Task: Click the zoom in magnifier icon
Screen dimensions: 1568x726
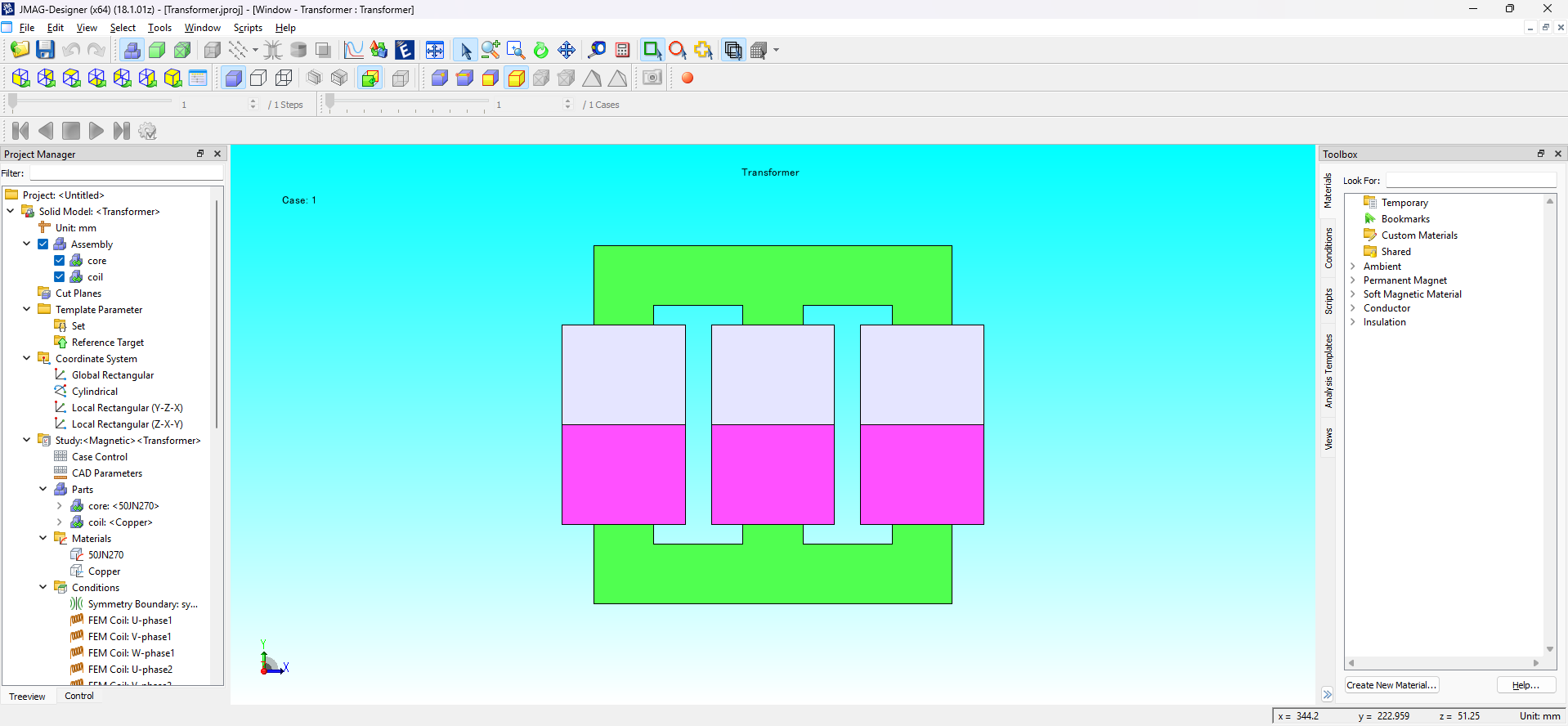Action: pyautogui.click(x=491, y=51)
